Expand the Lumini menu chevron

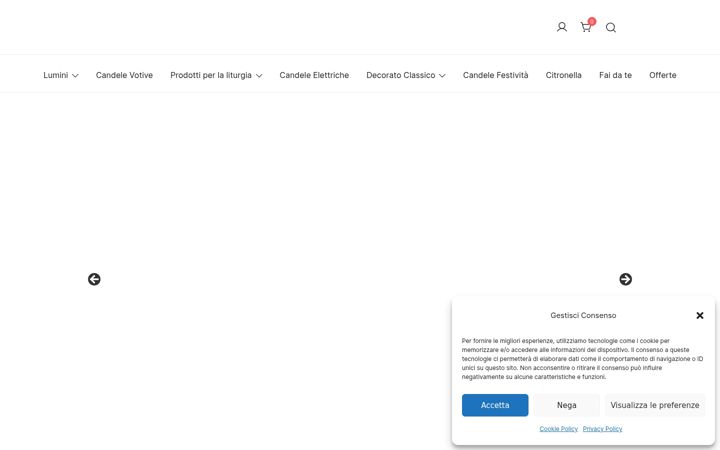click(x=75, y=76)
